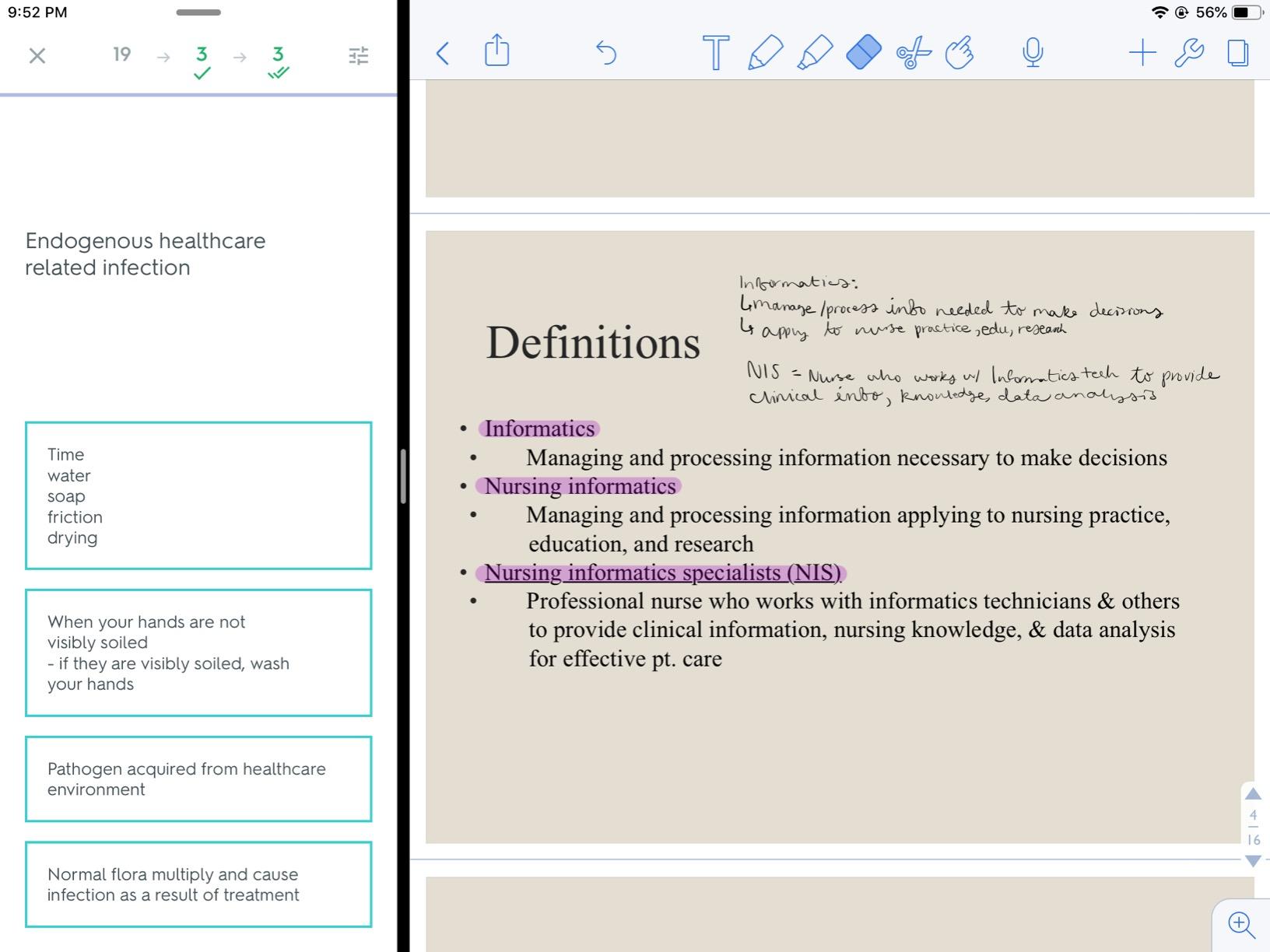The width and height of the screenshot is (1270, 952).
Task: Add new content with the plus icon
Action: coord(1142,53)
